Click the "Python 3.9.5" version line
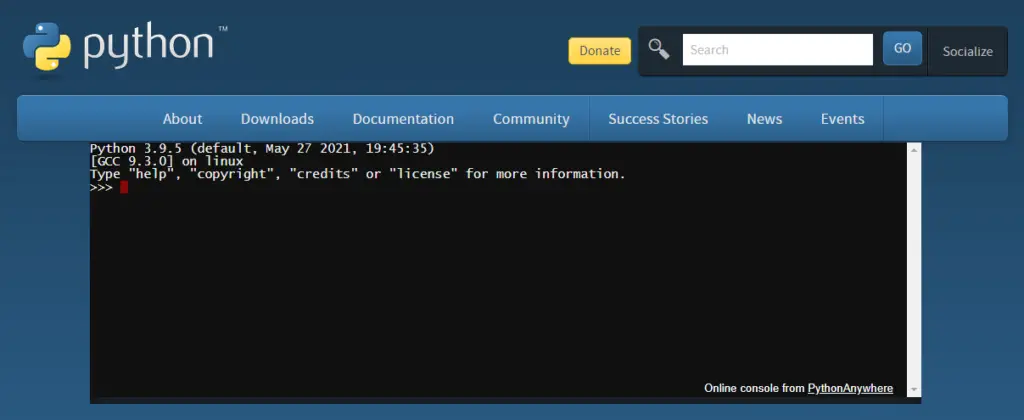Screen dimensions: 1024x420 262,148
